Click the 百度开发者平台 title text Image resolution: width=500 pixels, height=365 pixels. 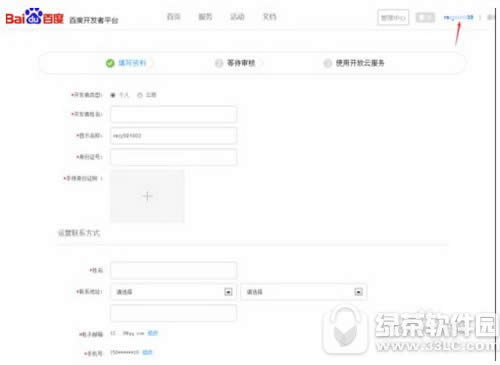94,20
